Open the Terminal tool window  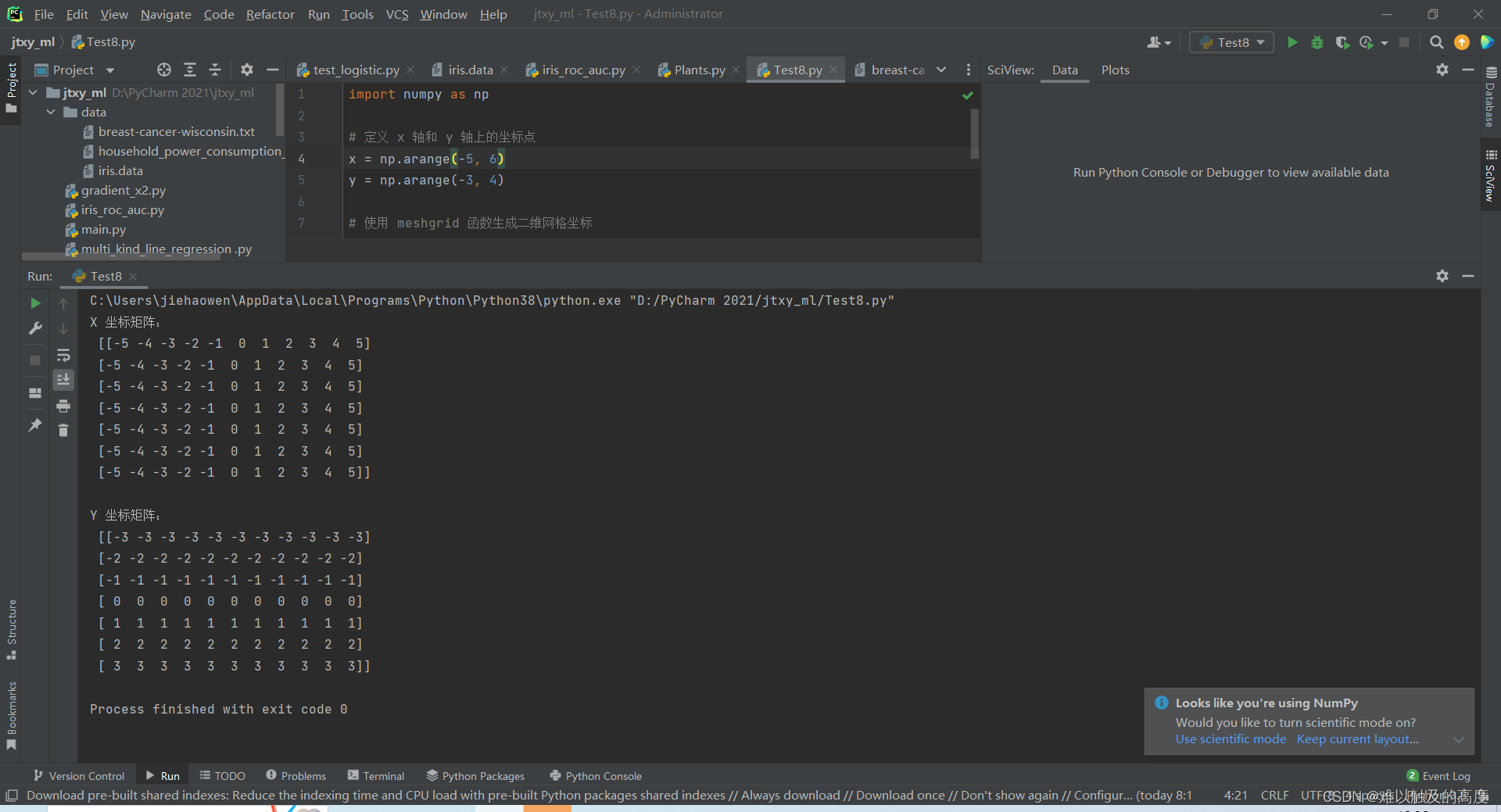376,776
